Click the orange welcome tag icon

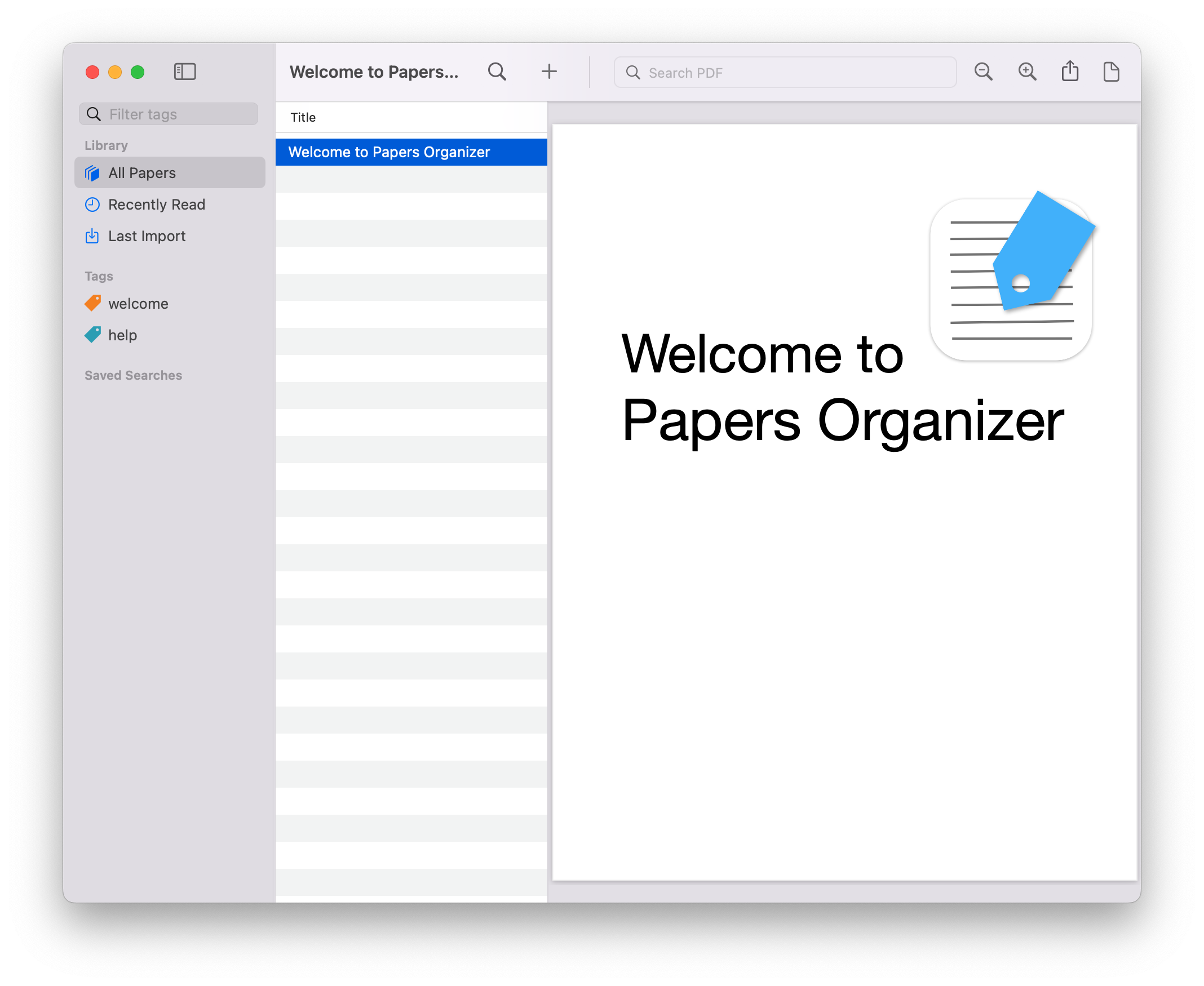point(93,303)
